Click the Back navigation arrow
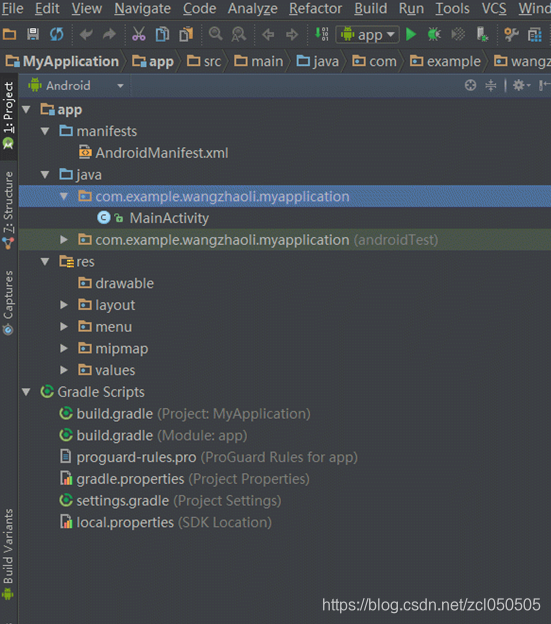This screenshot has width=551, height=624. [x=268, y=35]
